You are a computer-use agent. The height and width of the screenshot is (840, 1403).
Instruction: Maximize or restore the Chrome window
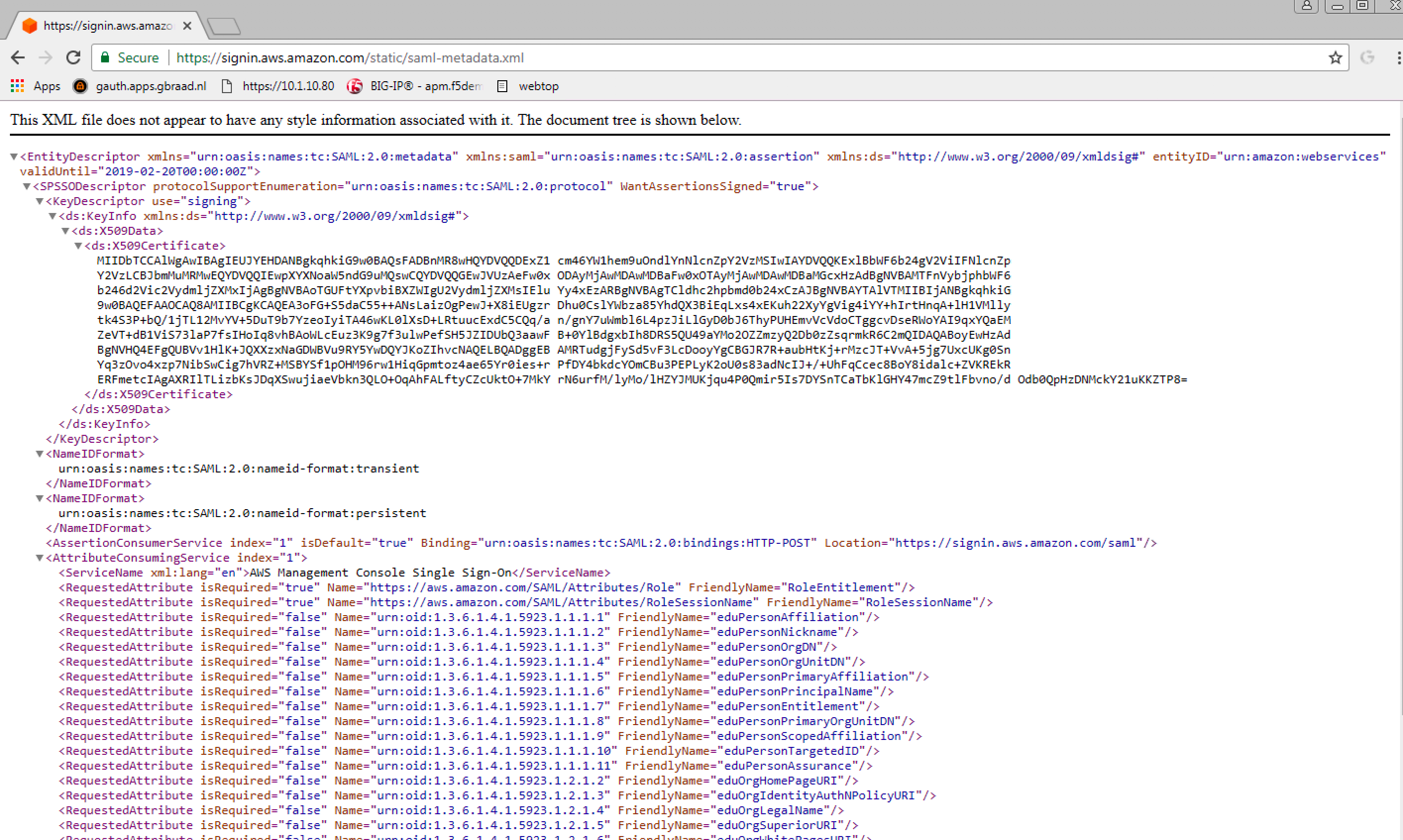(1362, 5)
